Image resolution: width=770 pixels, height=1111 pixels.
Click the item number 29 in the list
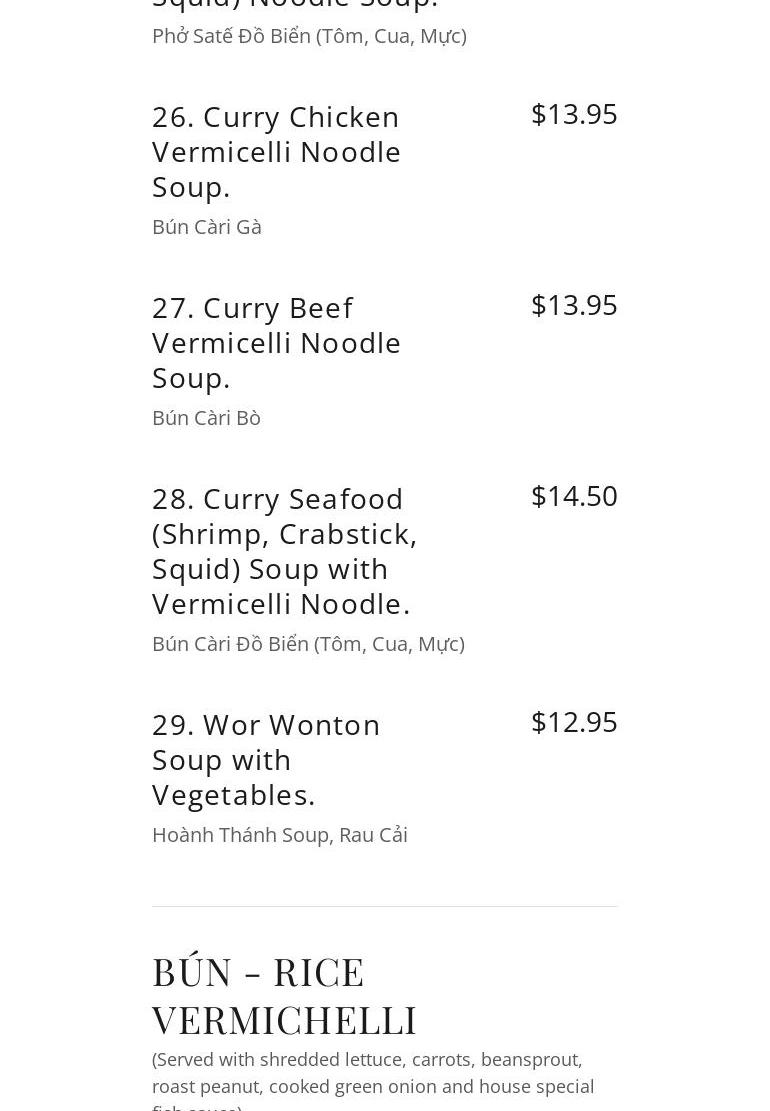[172, 725]
